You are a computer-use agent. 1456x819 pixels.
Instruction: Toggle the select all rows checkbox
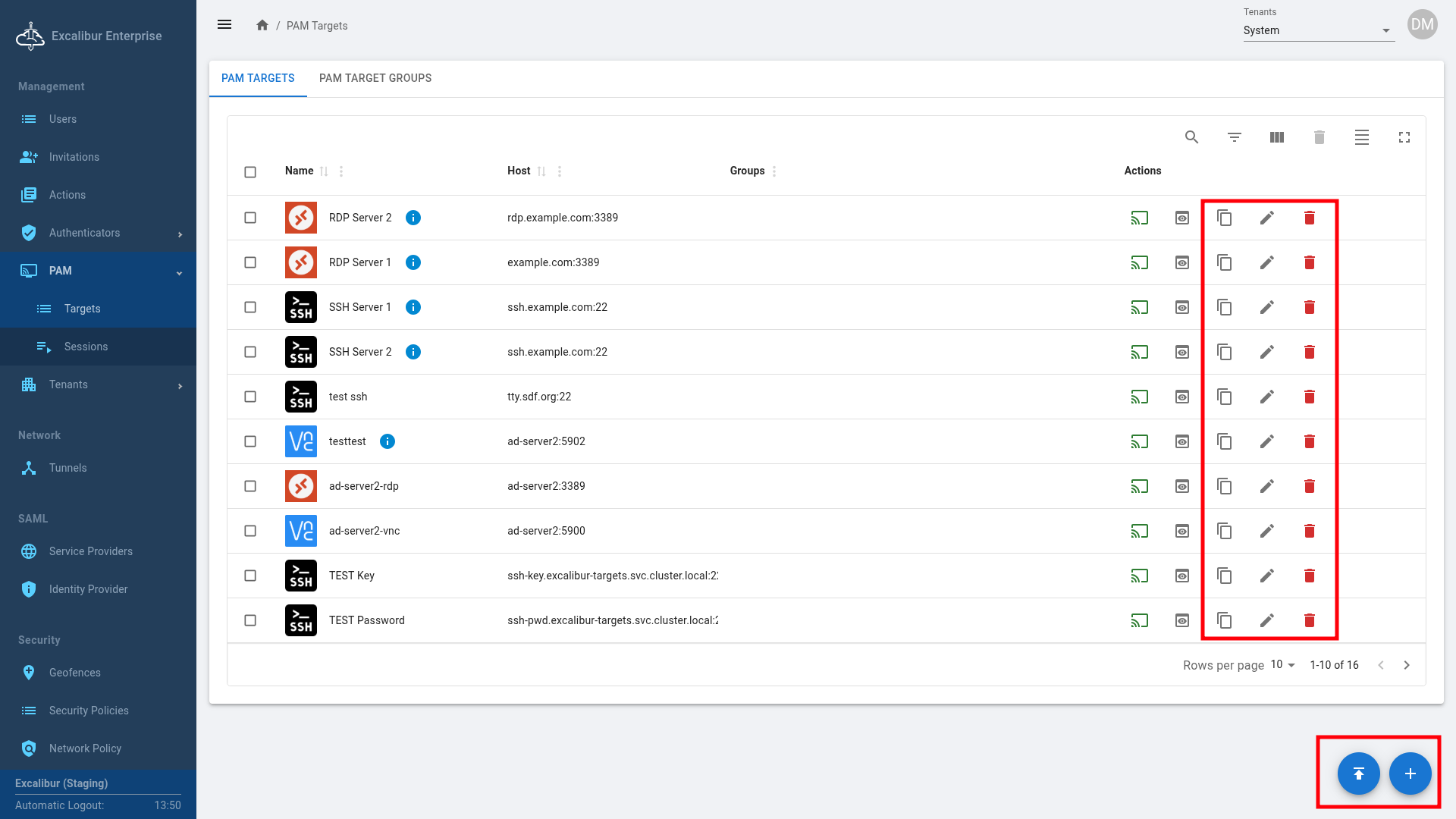point(250,172)
